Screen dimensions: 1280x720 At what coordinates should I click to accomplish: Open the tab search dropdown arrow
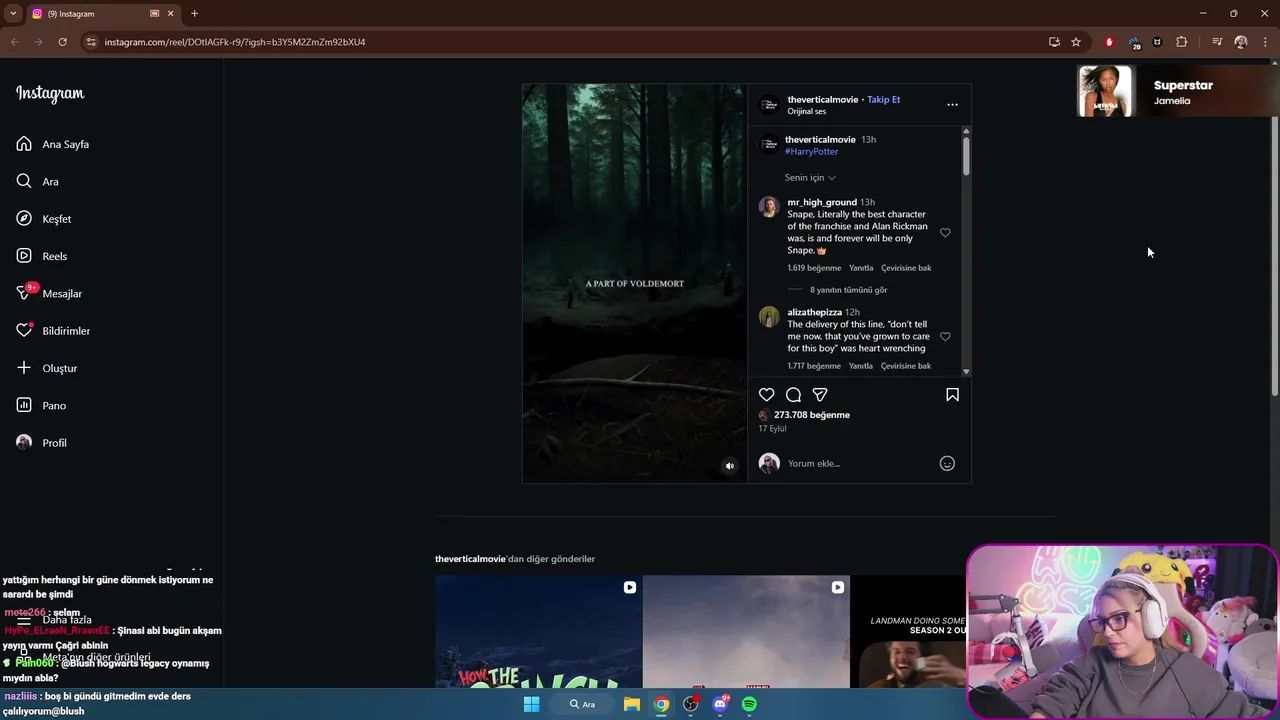[x=13, y=14]
